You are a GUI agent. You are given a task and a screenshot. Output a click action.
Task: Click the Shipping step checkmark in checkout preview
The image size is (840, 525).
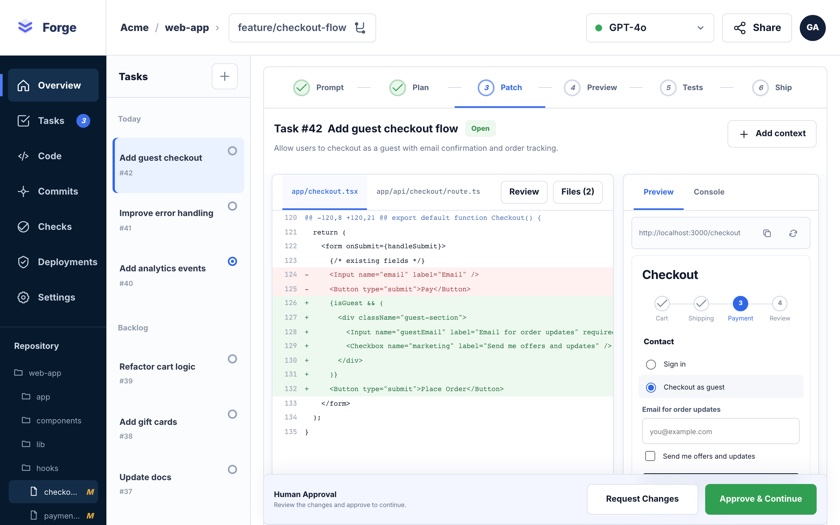701,303
